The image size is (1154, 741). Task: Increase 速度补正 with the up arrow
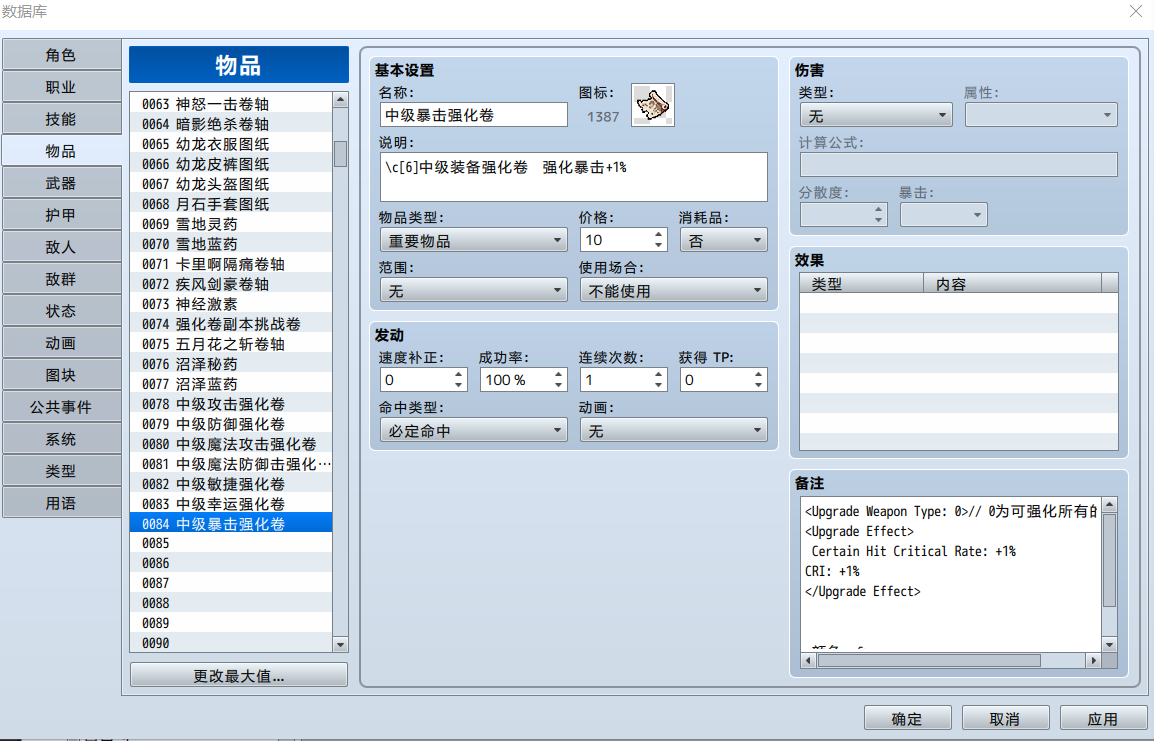coord(459,375)
